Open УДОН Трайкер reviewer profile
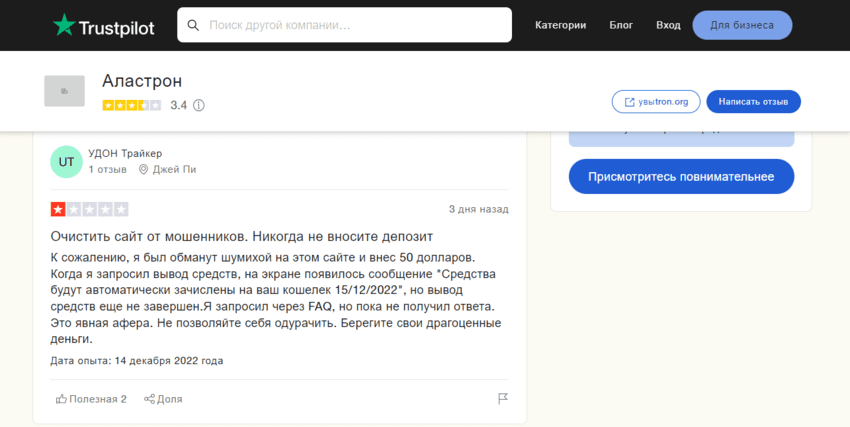The height and width of the screenshot is (427, 850). coord(125,153)
